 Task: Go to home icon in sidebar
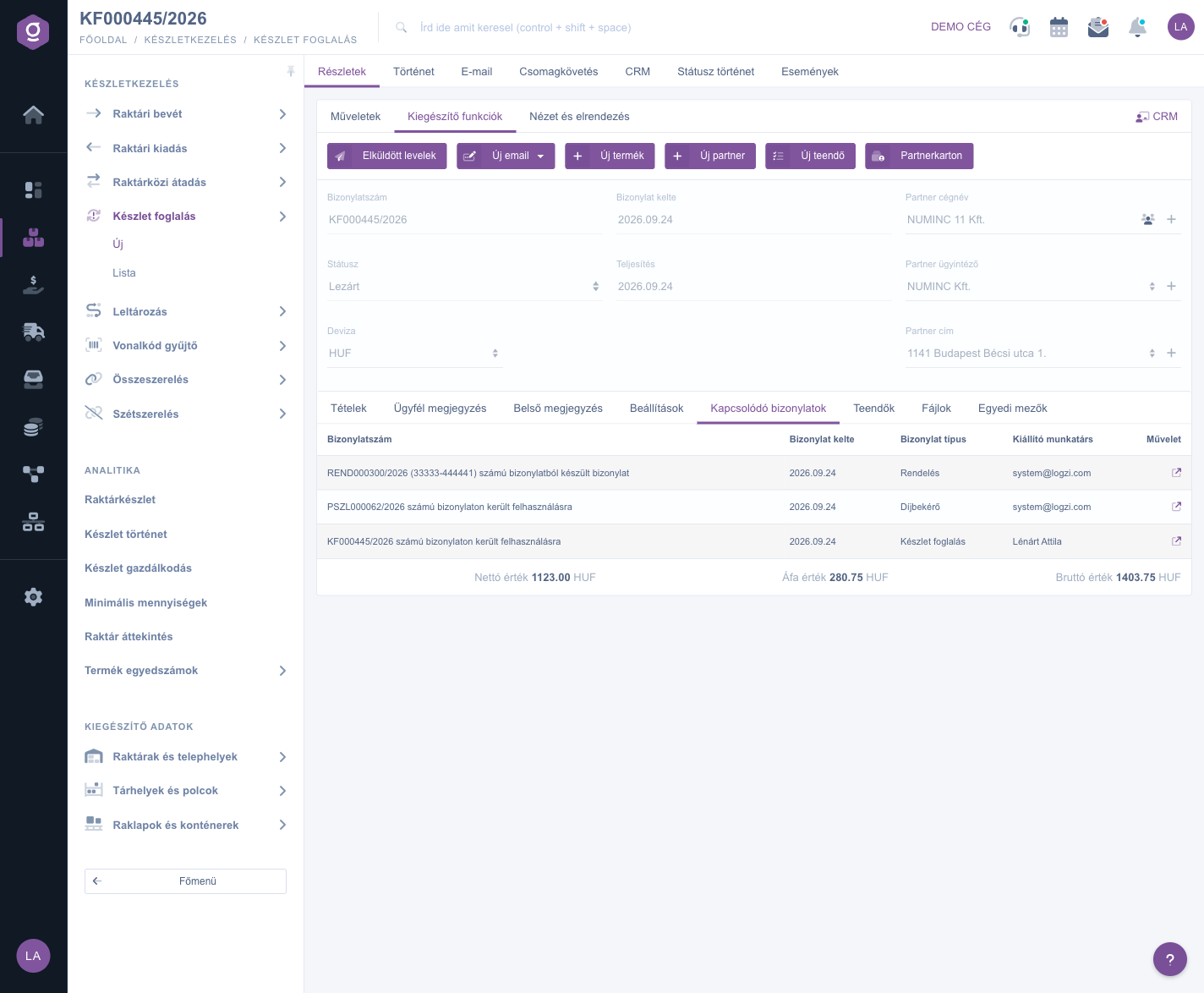pyautogui.click(x=33, y=114)
